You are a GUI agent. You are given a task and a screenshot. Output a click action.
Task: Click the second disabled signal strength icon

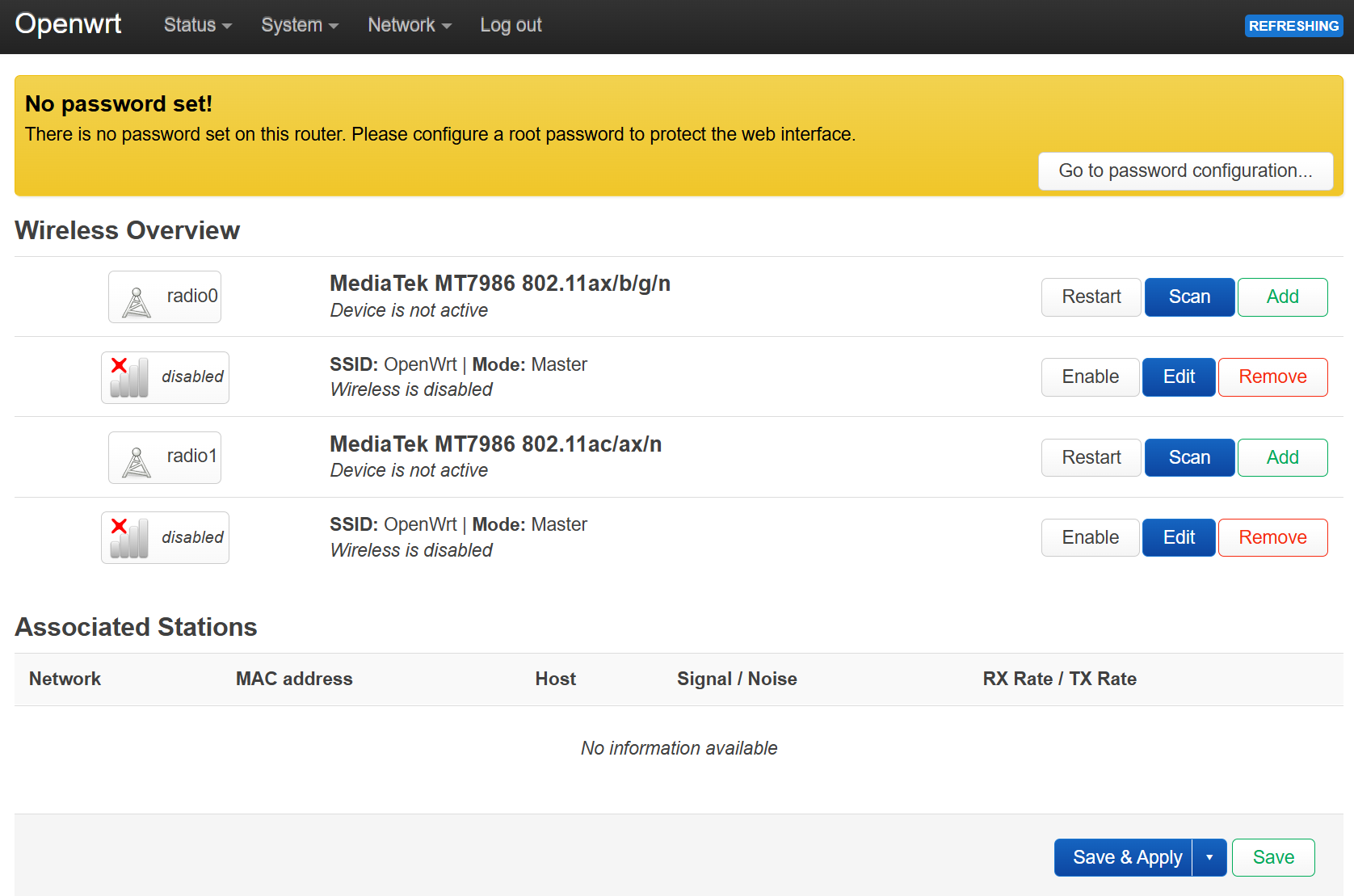[129, 538]
